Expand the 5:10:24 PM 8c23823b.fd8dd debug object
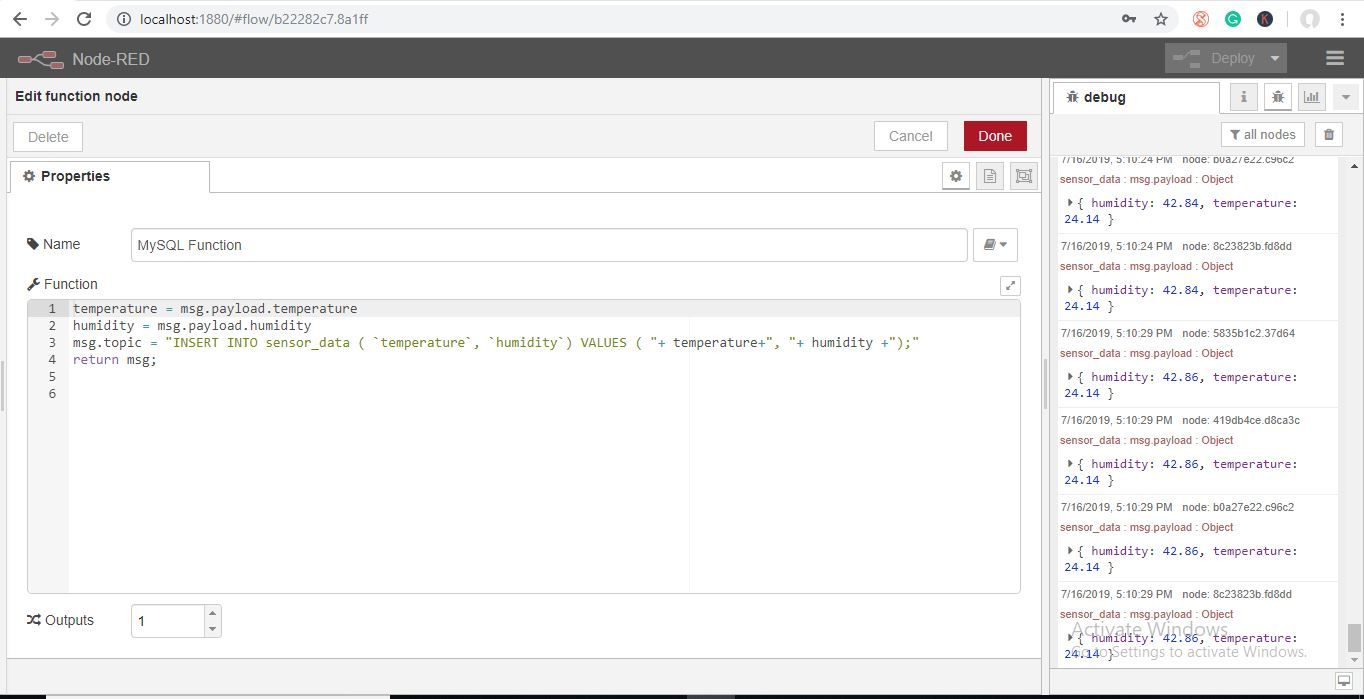Screen dimensions: 1364x699 coord(1070,290)
